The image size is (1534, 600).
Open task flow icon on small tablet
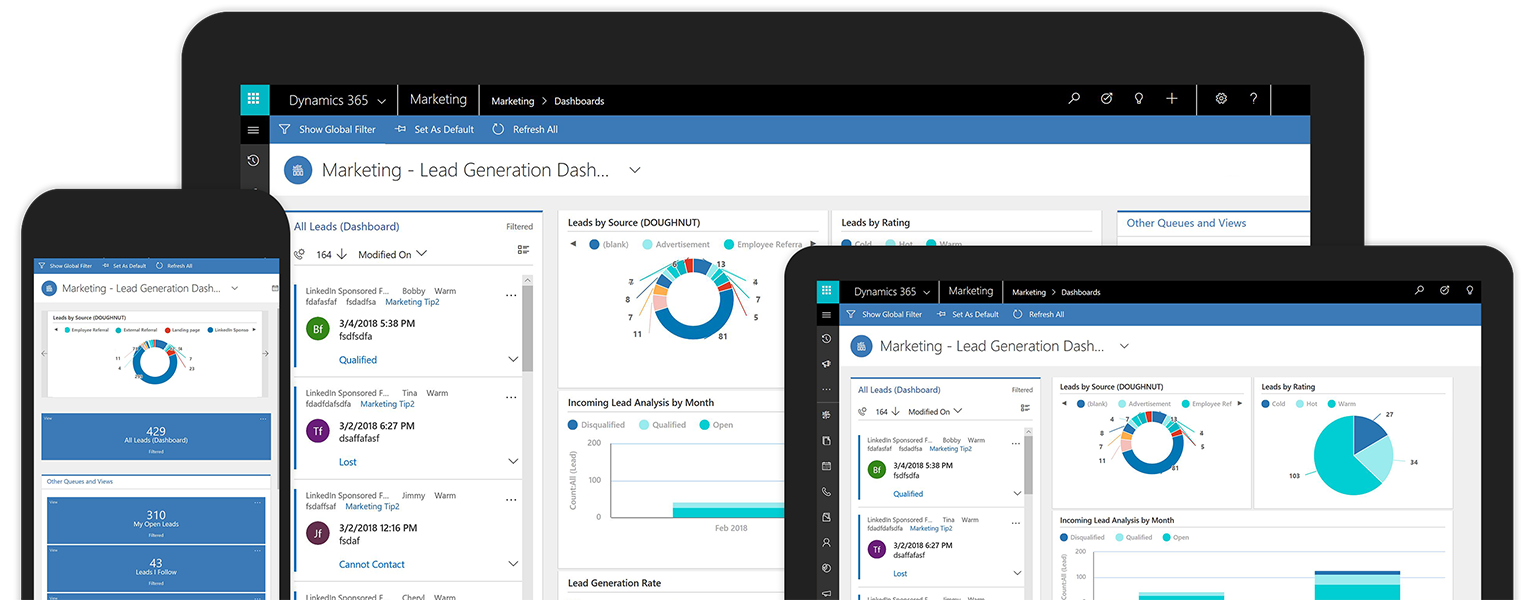(x=1444, y=291)
